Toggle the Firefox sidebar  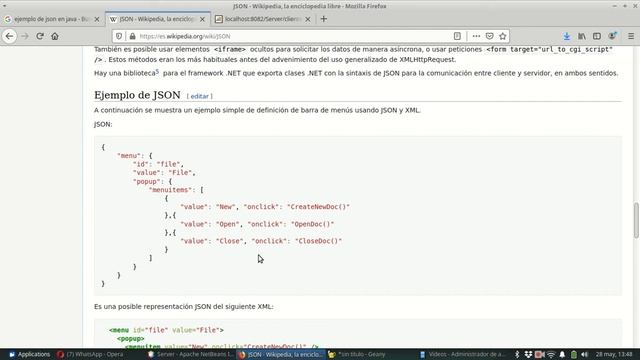[597, 36]
